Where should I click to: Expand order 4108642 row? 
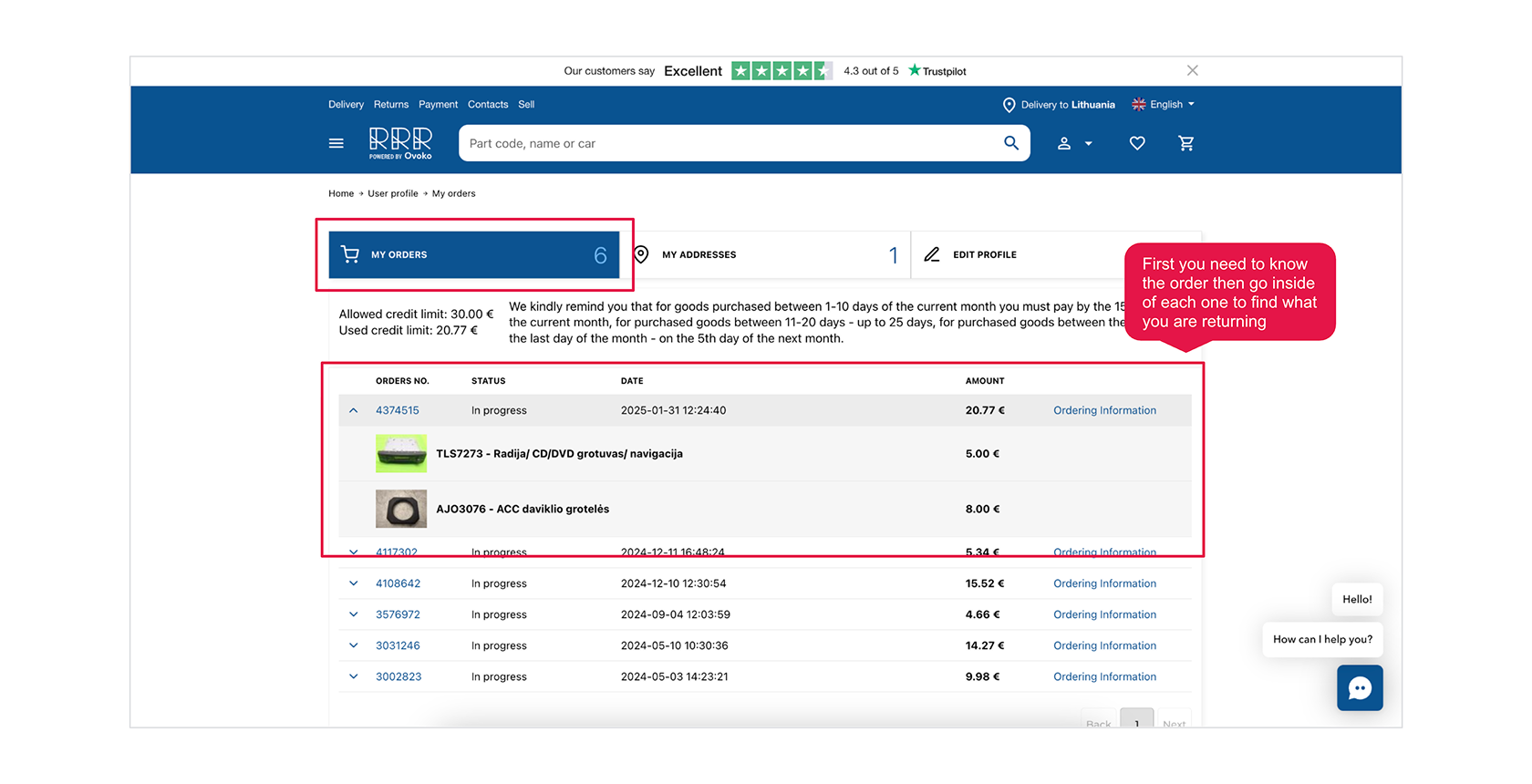pos(354,583)
